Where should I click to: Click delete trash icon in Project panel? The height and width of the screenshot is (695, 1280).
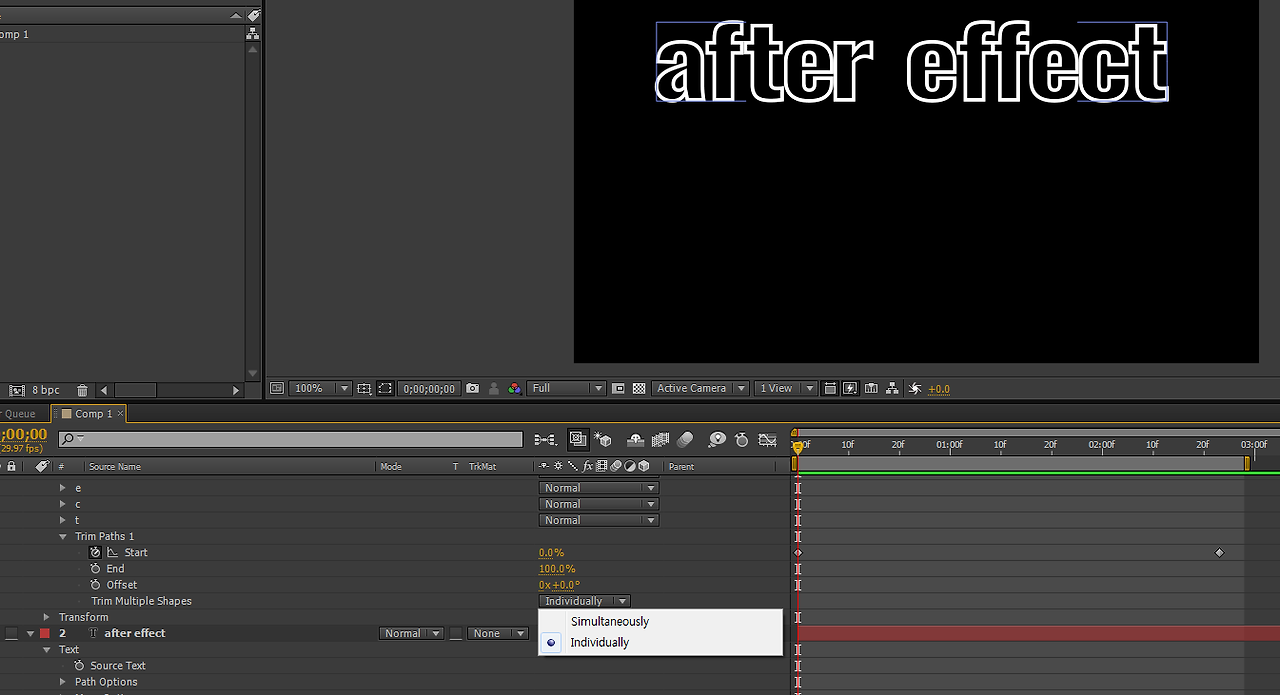tap(82, 390)
